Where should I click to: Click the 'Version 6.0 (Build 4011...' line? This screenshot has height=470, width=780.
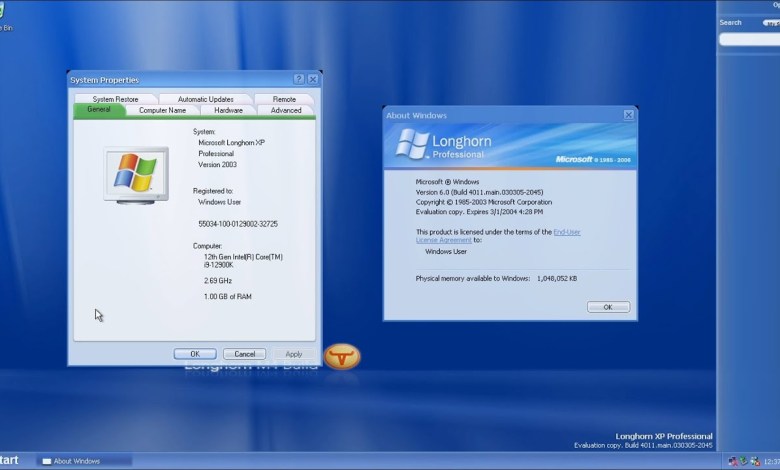(x=479, y=192)
